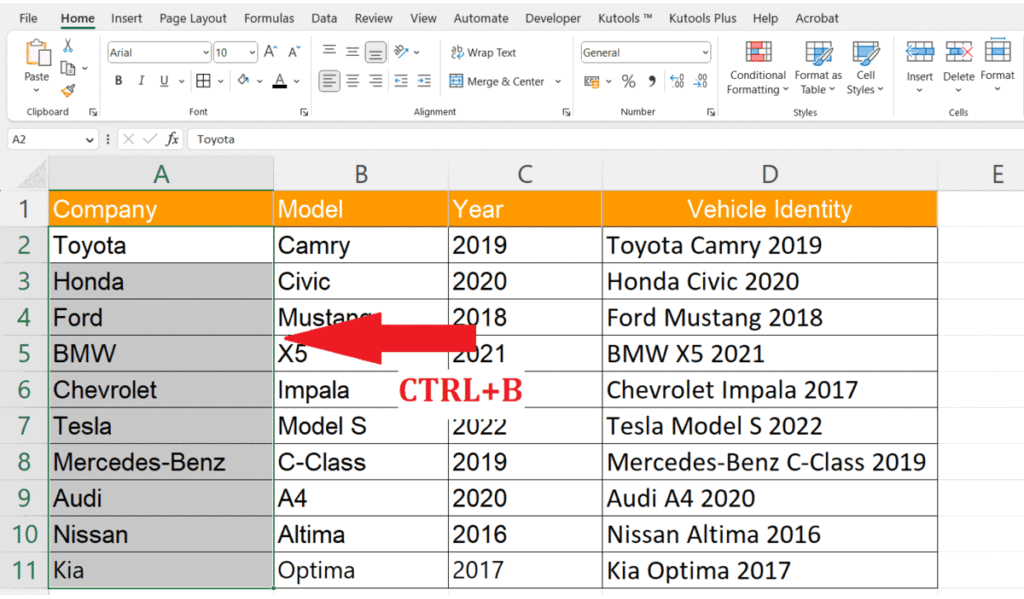The width and height of the screenshot is (1024, 599).
Task: Select cell containing Mercedes-Benz
Action: (161, 462)
